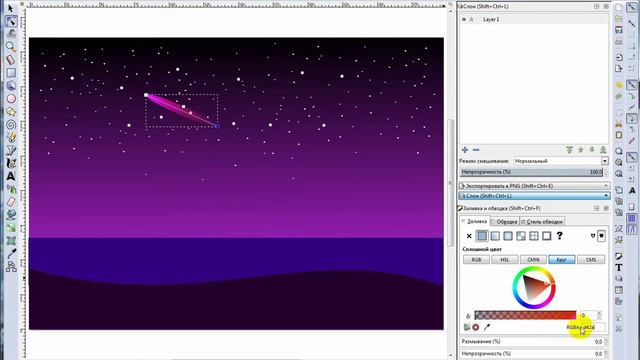The height and width of the screenshot is (360, 640).
Task: Click the New document icon
Action: click(619, 7)
